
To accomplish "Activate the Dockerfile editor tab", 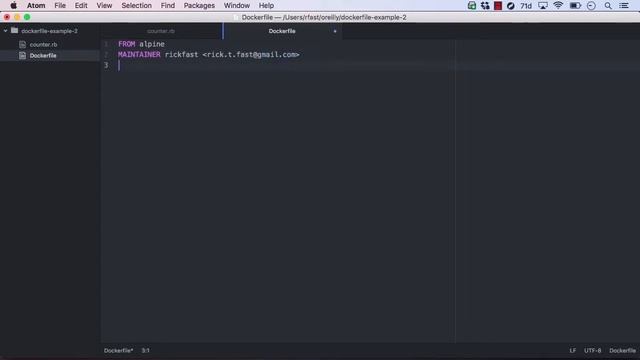I will tap(282, 31).
